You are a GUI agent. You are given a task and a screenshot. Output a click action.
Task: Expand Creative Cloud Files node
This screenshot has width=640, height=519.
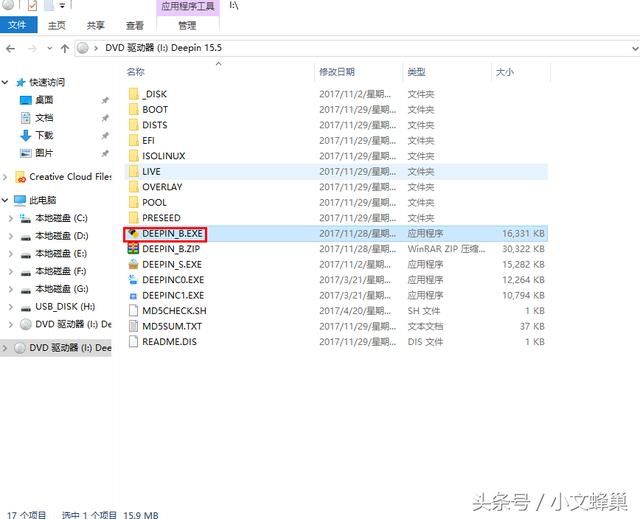pyautogui.click(x=5, y=177)
